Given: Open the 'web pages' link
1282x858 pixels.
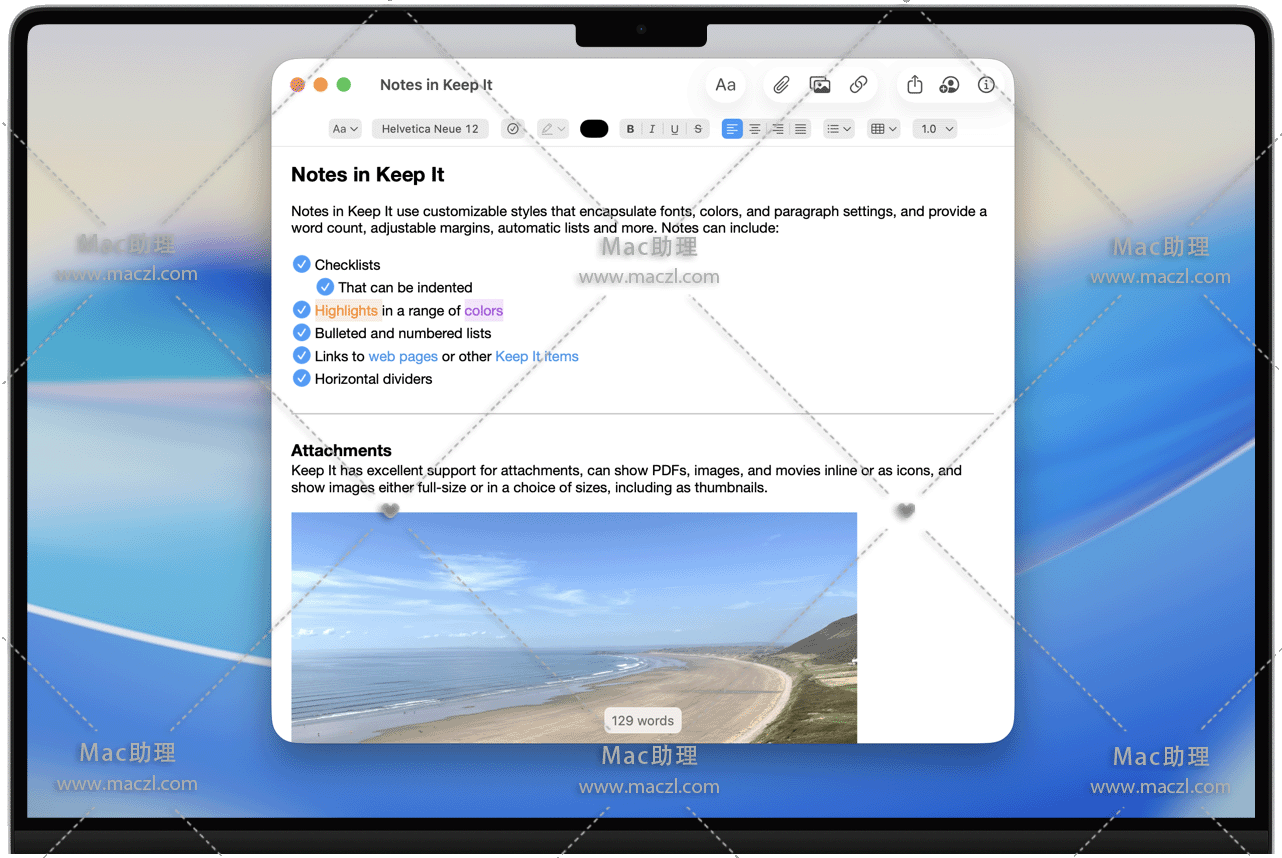Looking at the screenshot, I should click(x=403, y=356).
